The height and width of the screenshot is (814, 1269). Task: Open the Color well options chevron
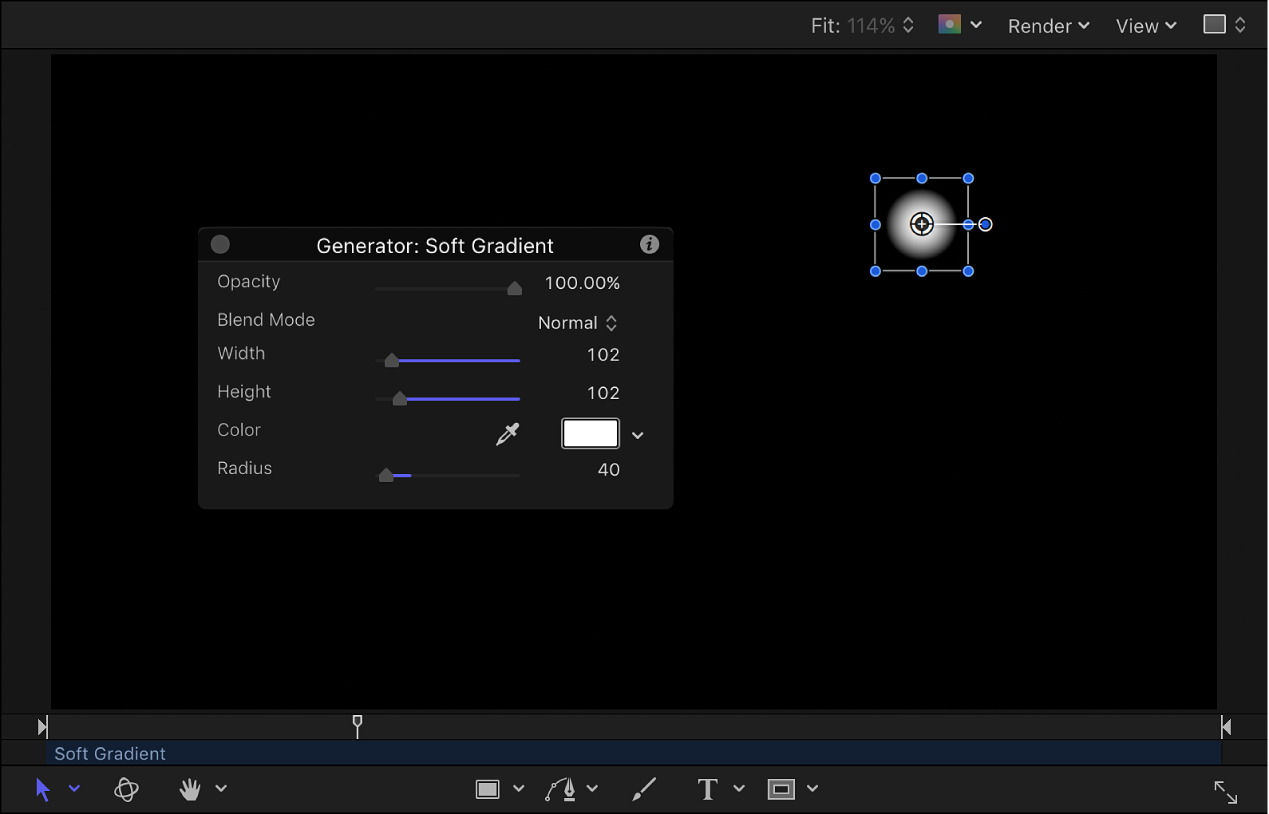(x=637, y=434)
